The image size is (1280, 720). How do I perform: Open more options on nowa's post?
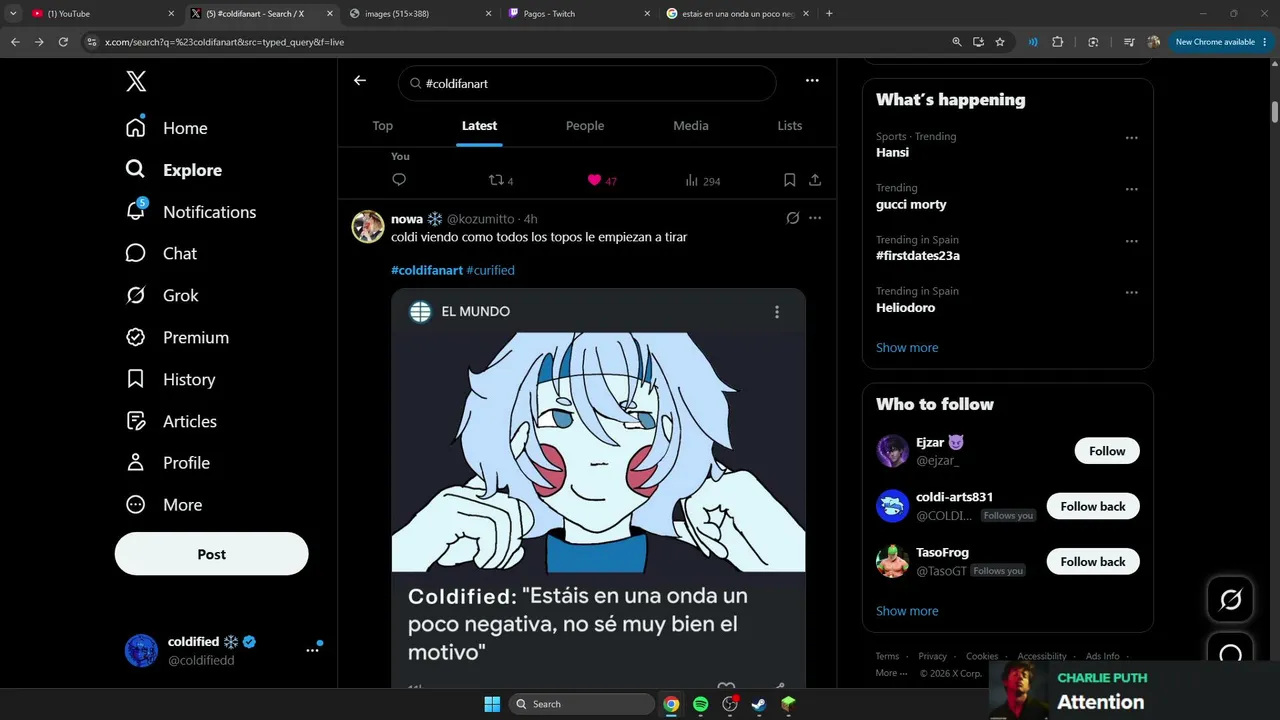point(815,218)
